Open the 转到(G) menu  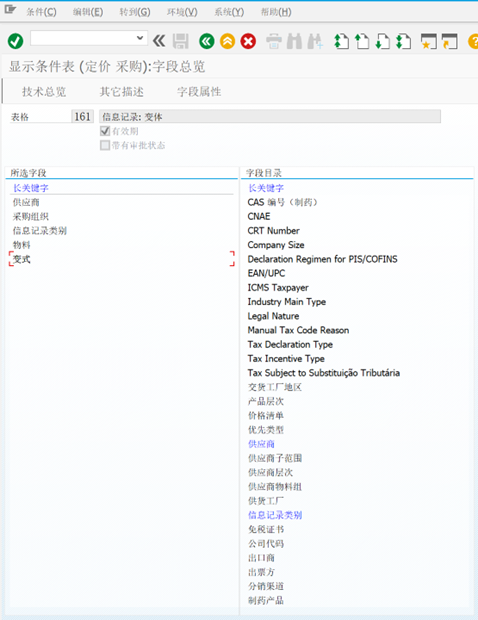click(135, 12)
